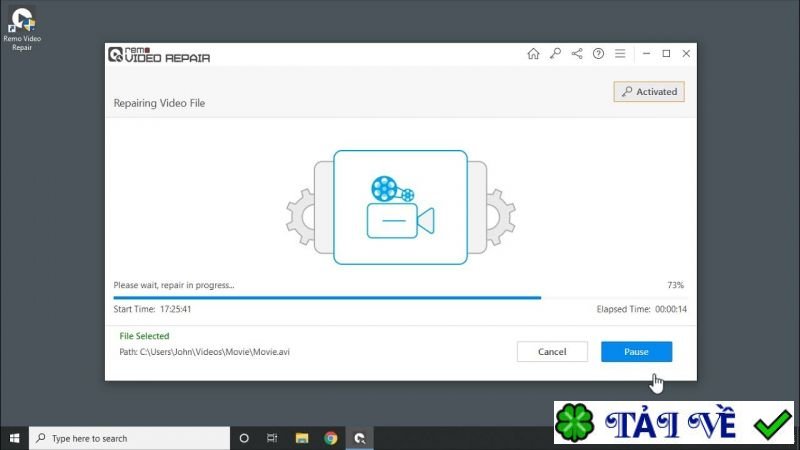The image size is (800, 450).
Task: Open the Windows Start menu
Action: click(14, 438)
